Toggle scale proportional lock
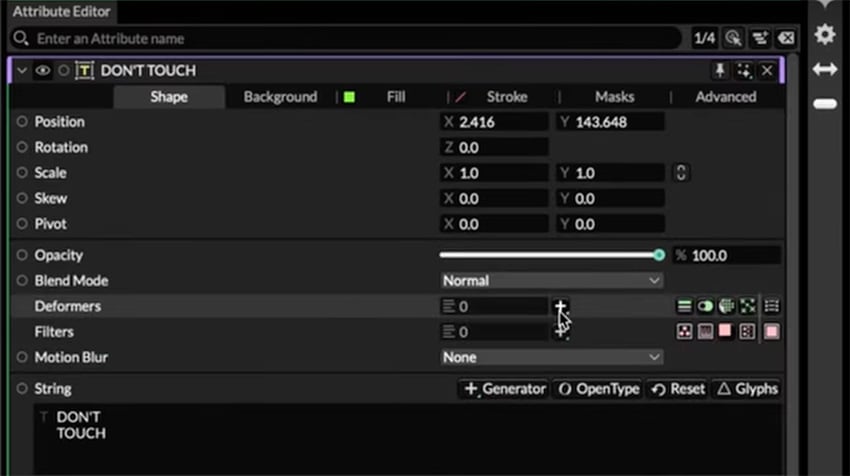Viewport: 850px width, 476px height. 681,172
